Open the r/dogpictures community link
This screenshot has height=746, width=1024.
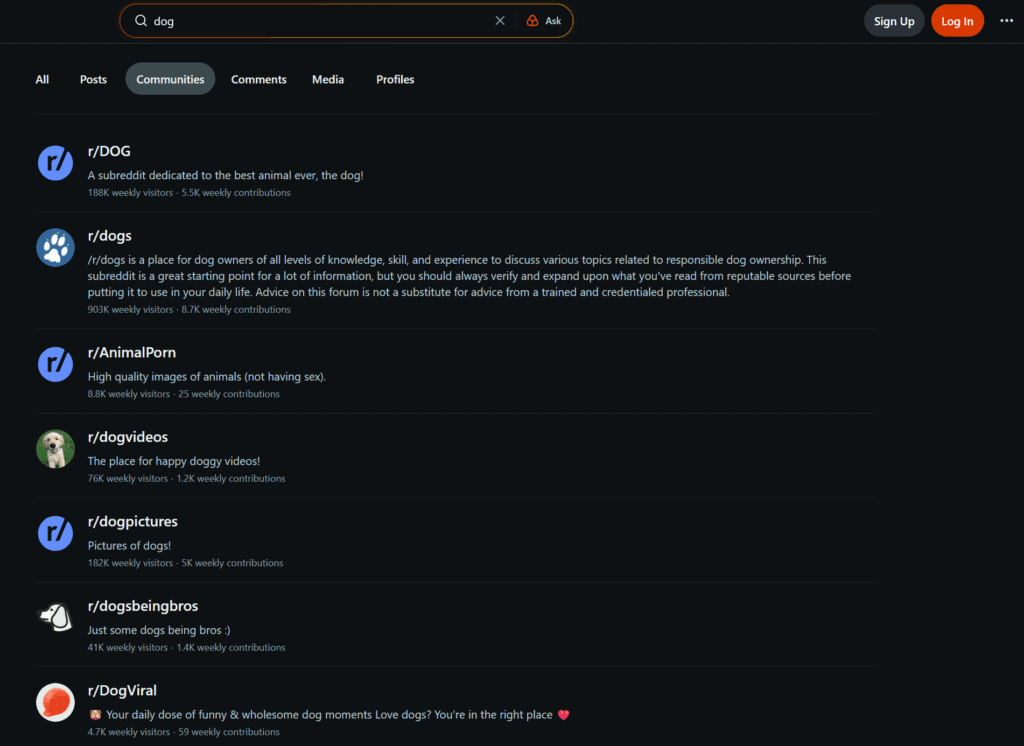[133, 521]
